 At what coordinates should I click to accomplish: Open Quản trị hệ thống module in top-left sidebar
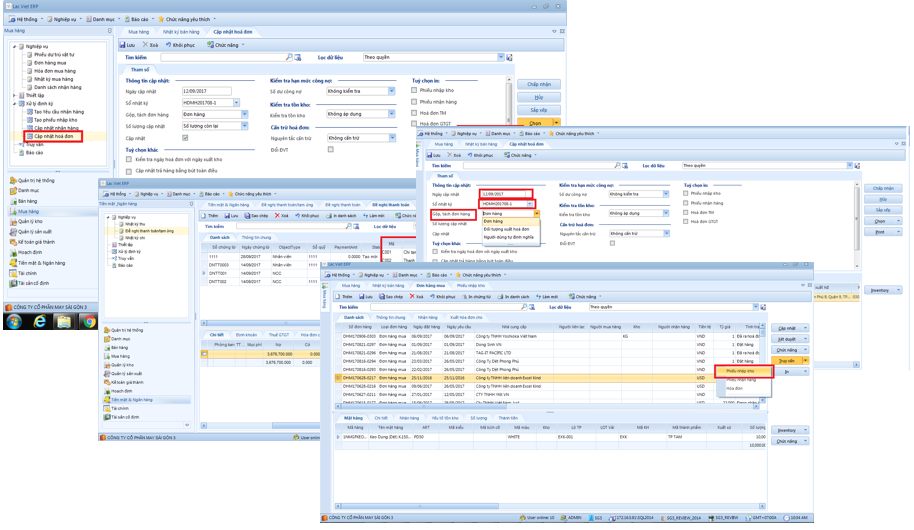click(x=33, y=181)
